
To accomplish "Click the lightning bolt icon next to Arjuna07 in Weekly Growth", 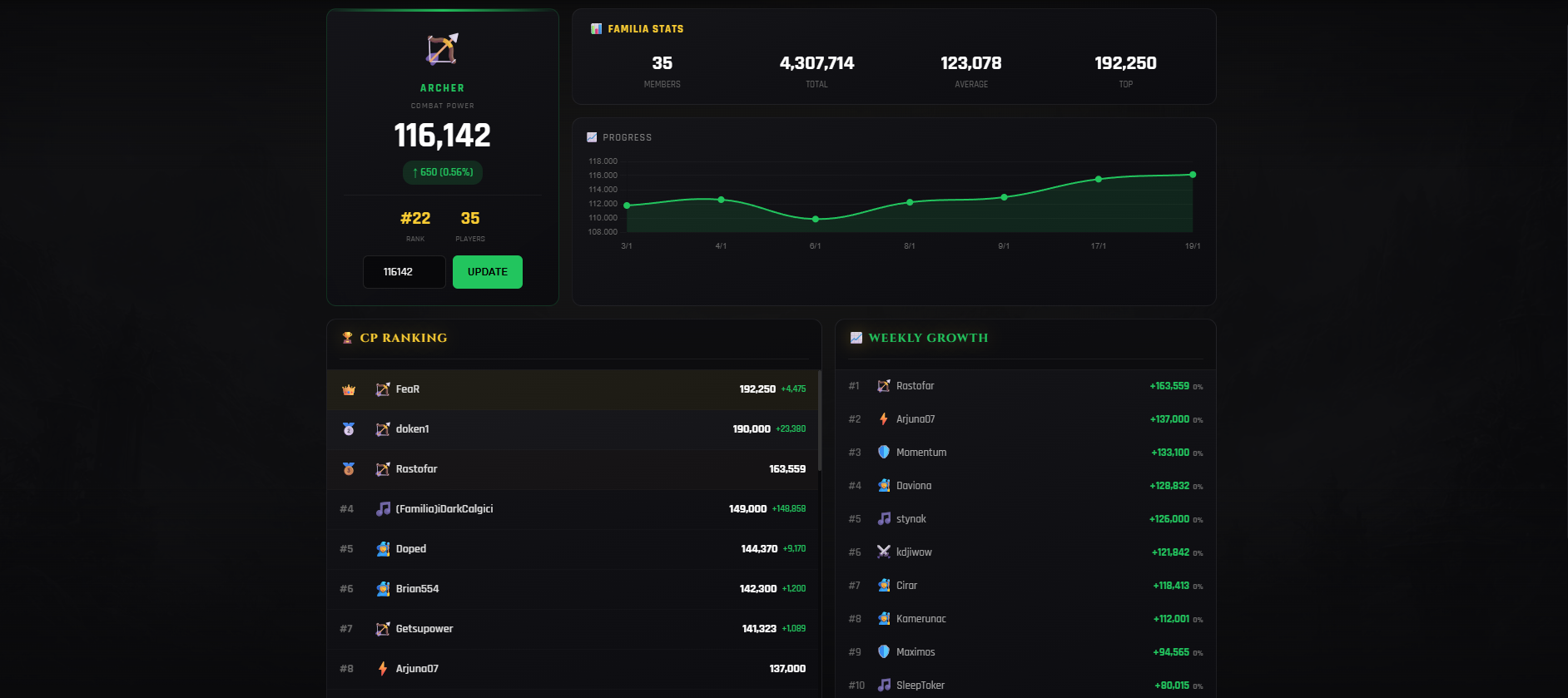I will [884, 419].
